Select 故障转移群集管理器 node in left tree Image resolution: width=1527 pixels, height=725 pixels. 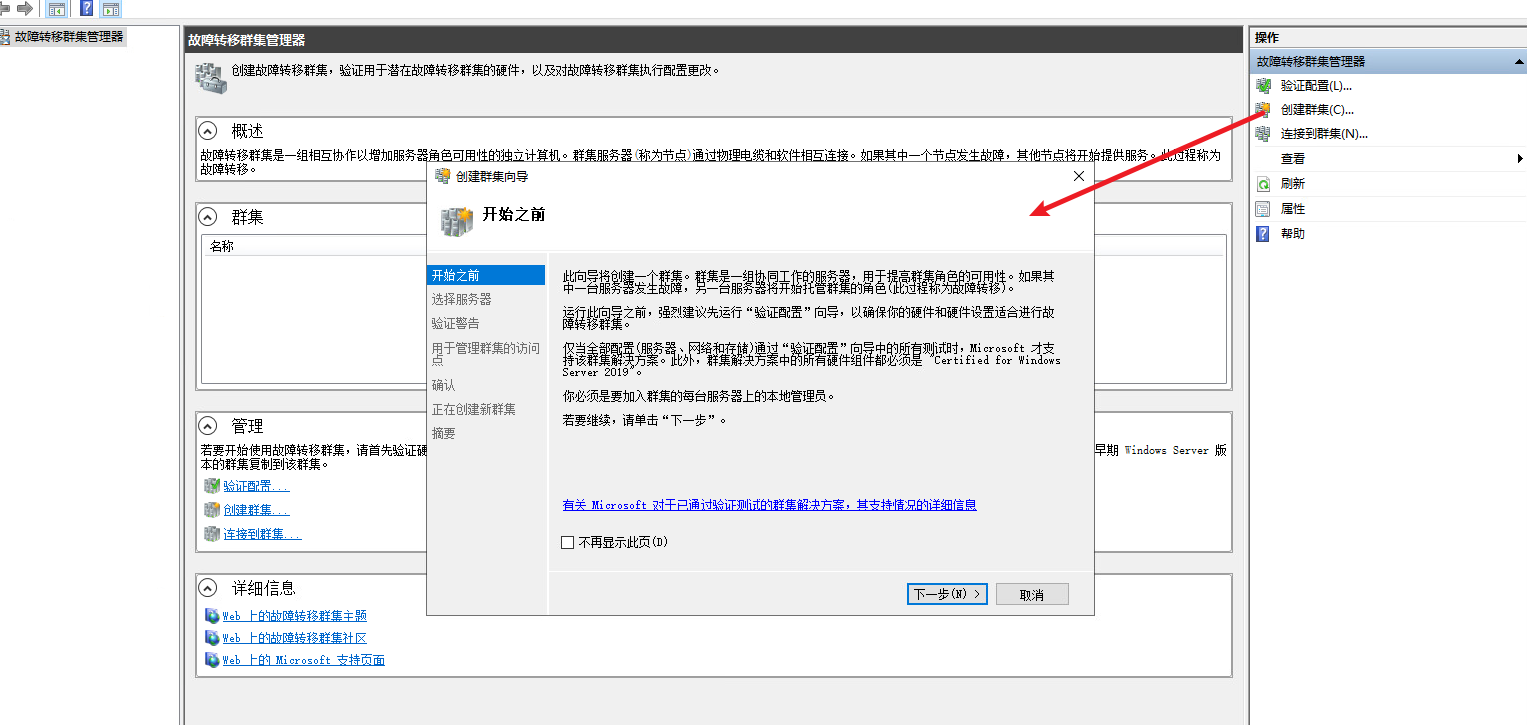click(68, 36)
